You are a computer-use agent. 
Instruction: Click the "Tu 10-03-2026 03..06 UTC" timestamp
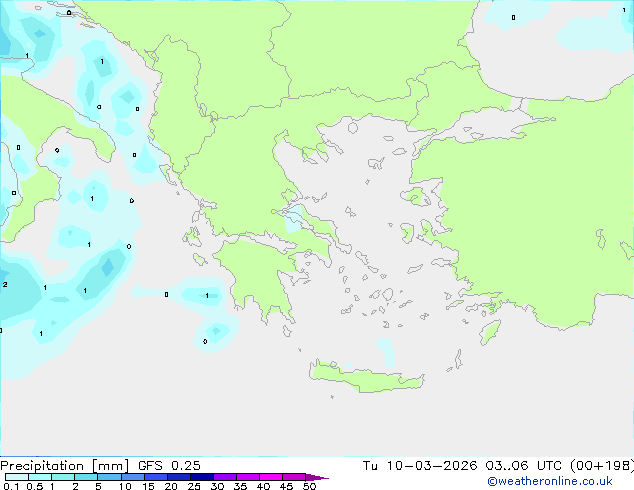click(x=462, y=466)
